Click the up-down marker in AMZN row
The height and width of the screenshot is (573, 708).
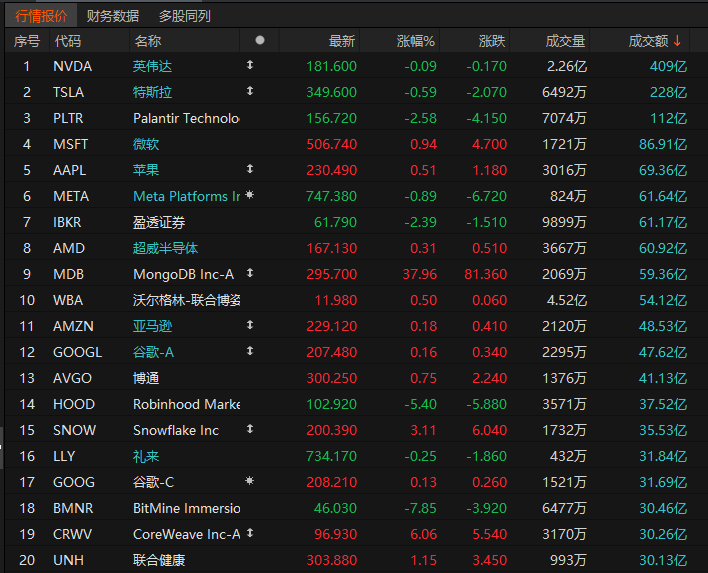click(x=250, y=325)
